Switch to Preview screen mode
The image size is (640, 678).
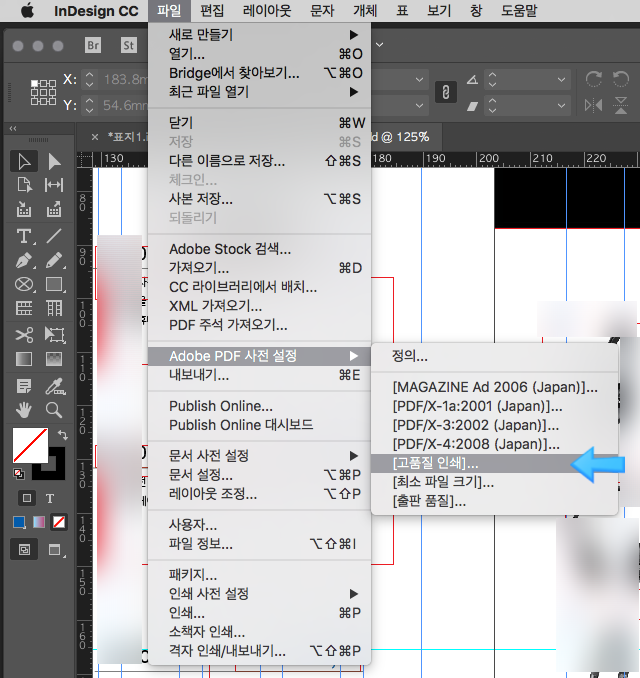tap(55, 550)
